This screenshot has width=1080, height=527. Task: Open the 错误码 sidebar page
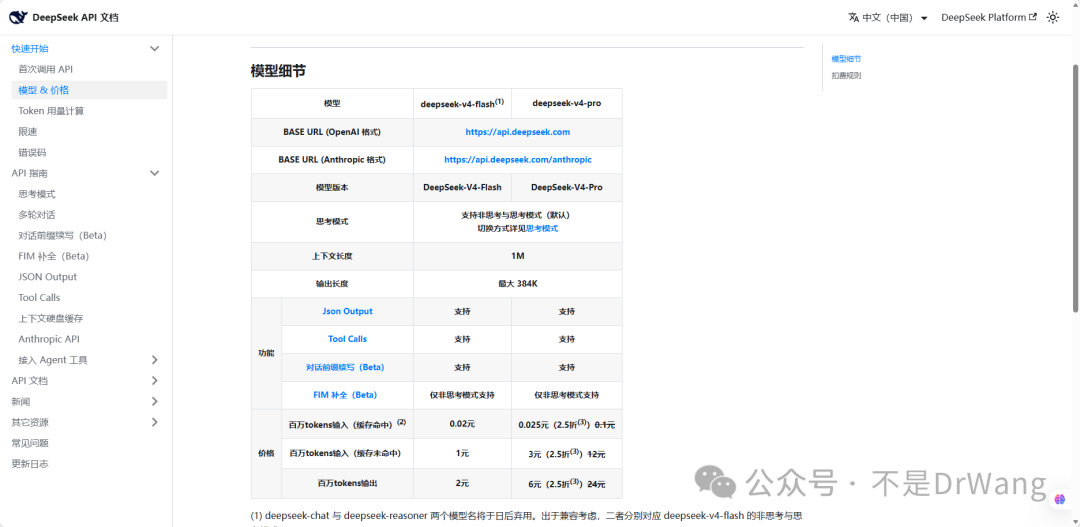tap(32, 152)
